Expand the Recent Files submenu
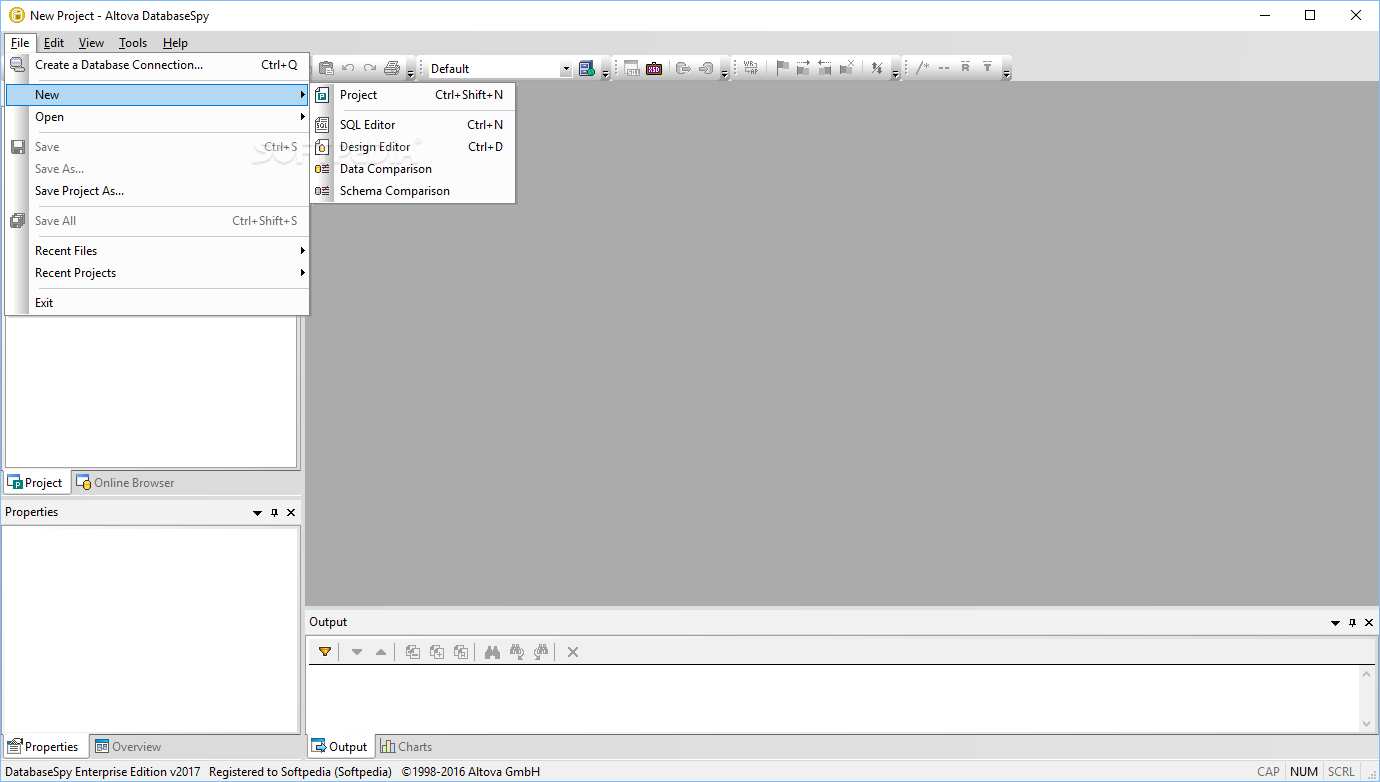 click(157, 251)
